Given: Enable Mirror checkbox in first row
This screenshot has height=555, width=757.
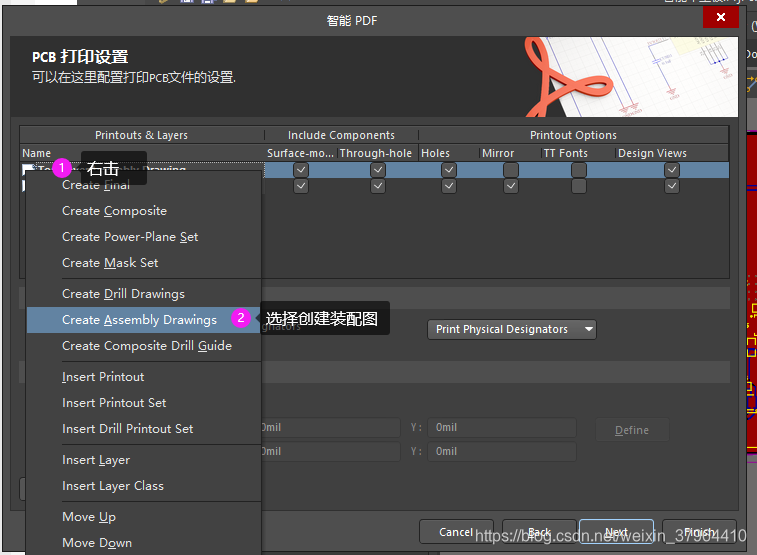Looking at the screenshot, I should click(x=511, y=170).
